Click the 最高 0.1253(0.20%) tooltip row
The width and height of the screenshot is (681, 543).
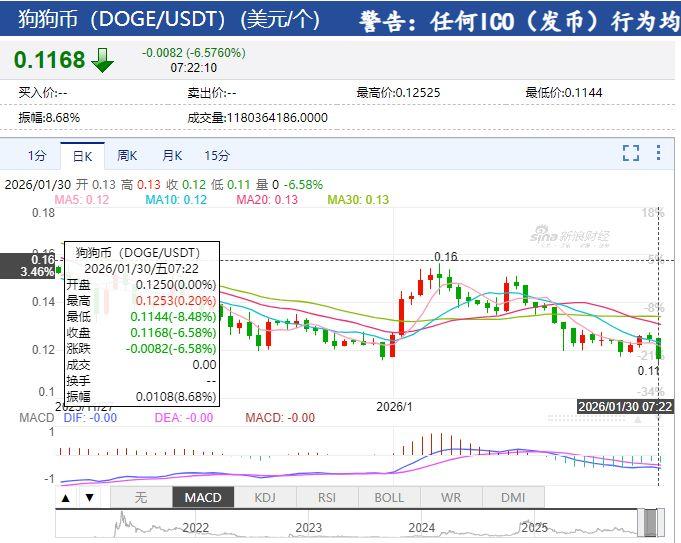click(x=142, y=301)
